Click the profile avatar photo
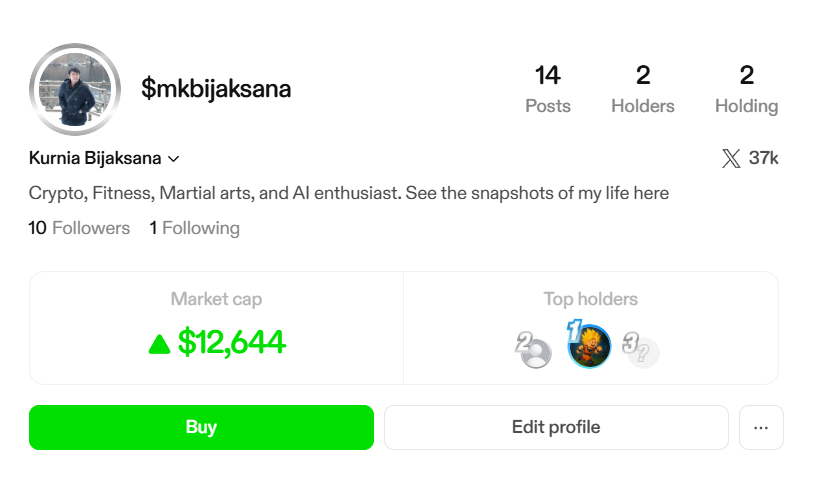The image size is (823, 490). coord(75,88)
